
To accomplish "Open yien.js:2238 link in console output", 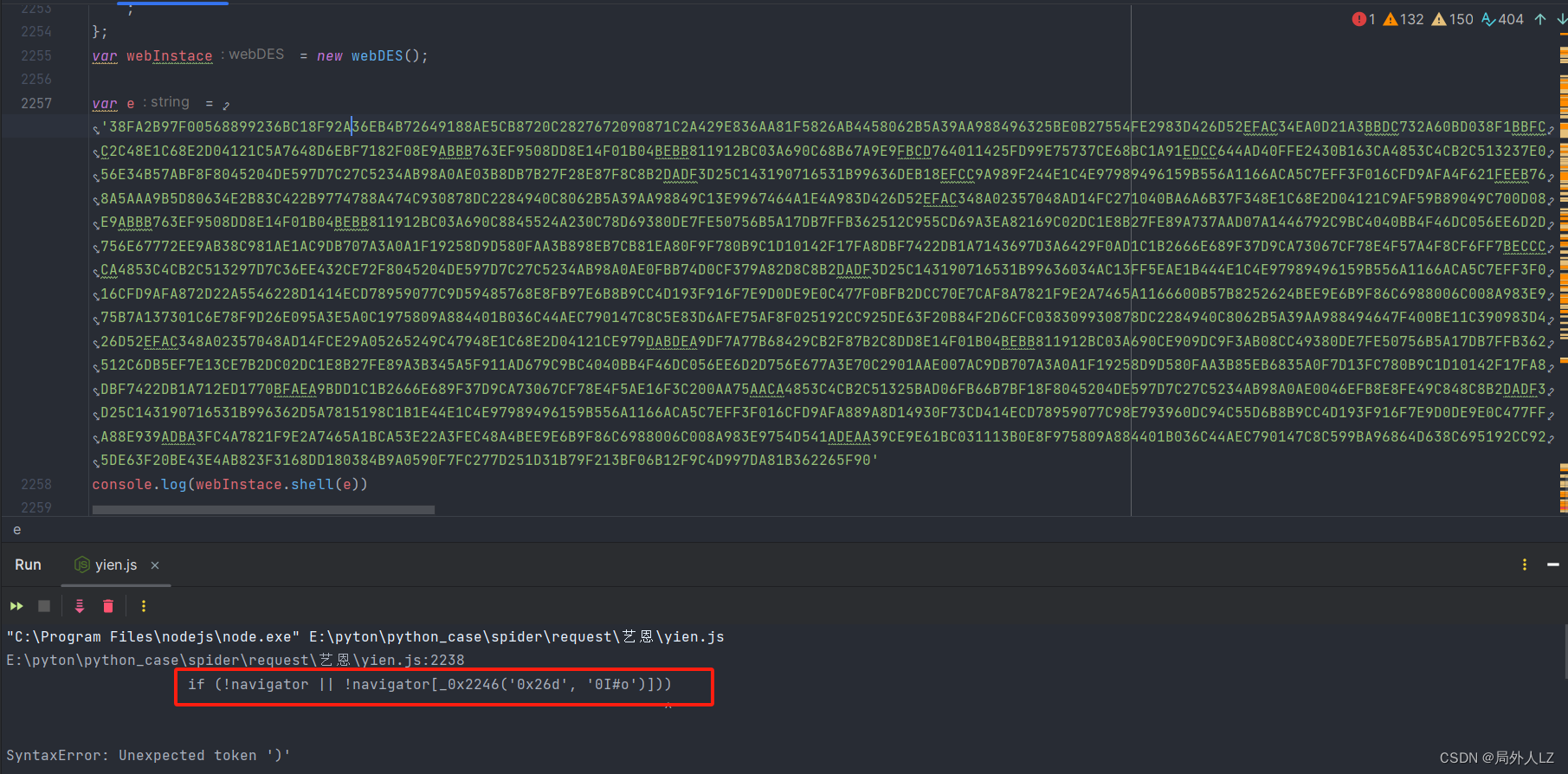I will (236, 660).
